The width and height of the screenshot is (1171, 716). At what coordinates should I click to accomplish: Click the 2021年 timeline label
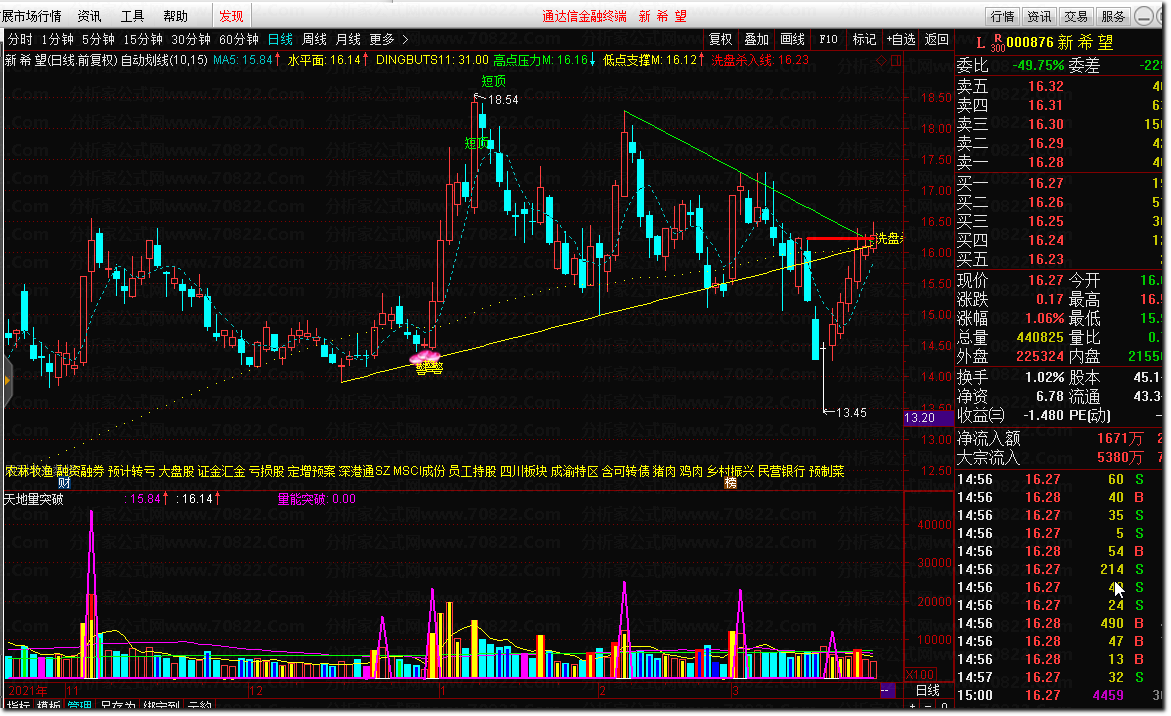pos(28,691)
